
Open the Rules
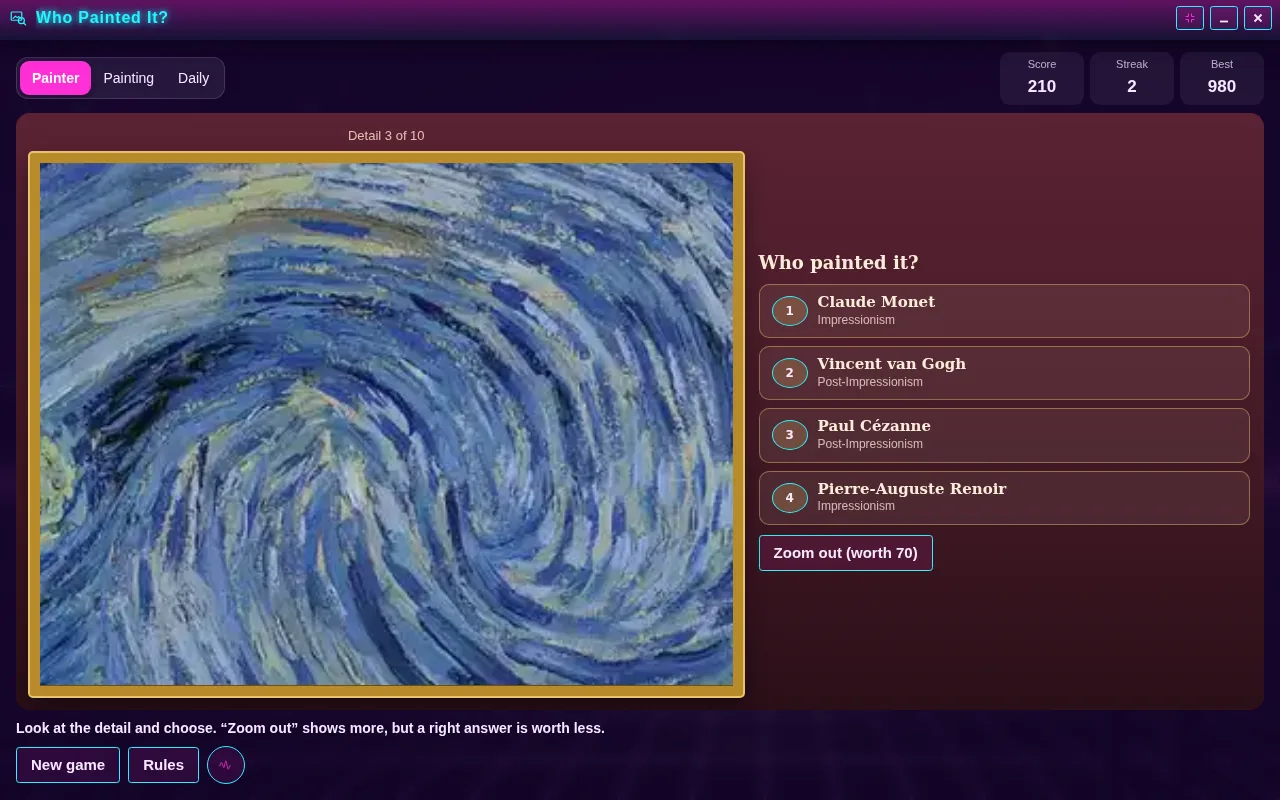pyautogui.click(x=163, y=765)
